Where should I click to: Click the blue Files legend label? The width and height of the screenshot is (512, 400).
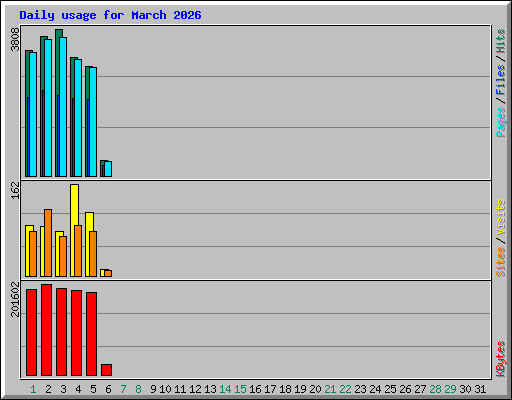coord(500,80)
